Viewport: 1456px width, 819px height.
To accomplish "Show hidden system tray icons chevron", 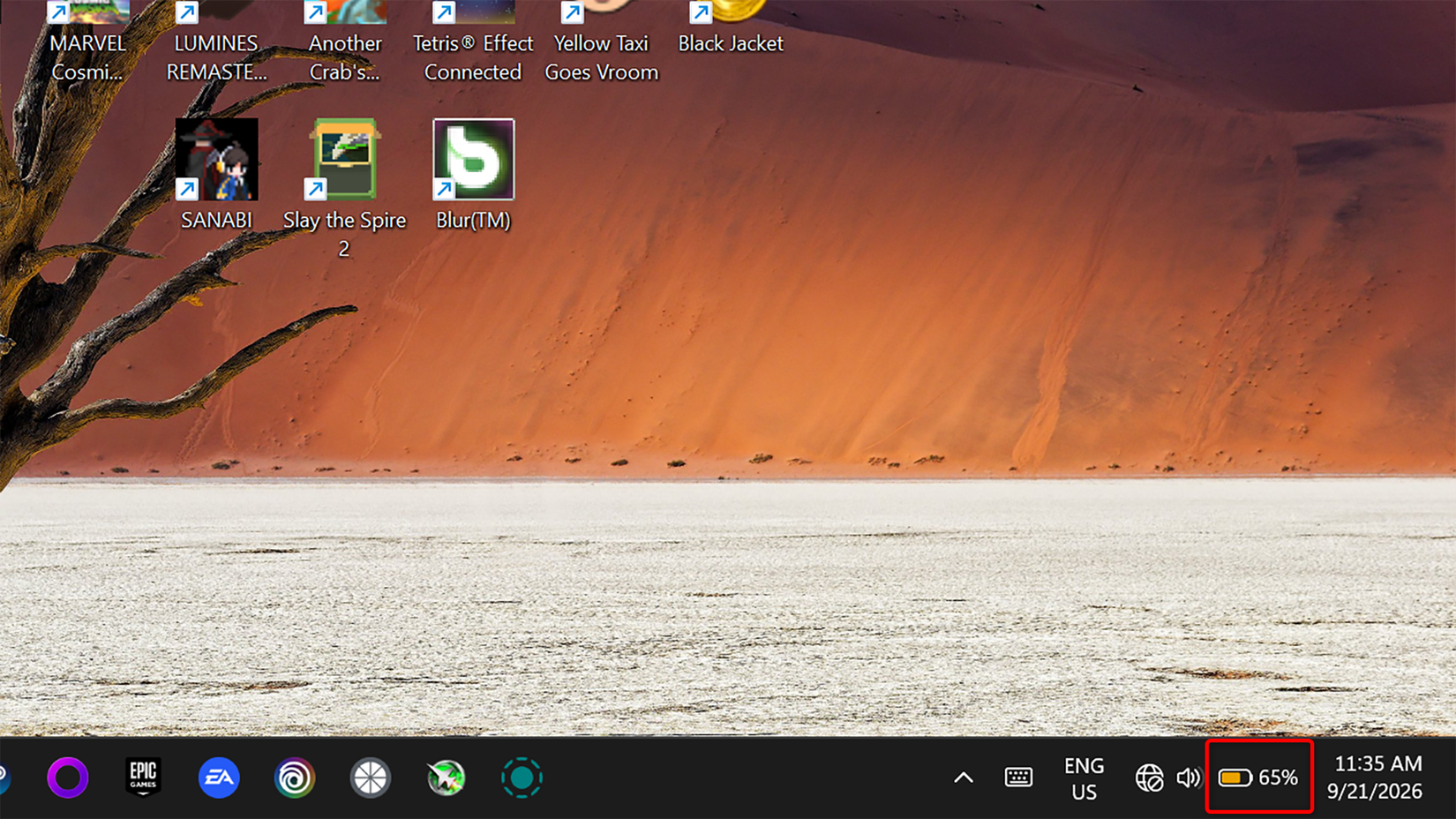I will pos(964,778).
